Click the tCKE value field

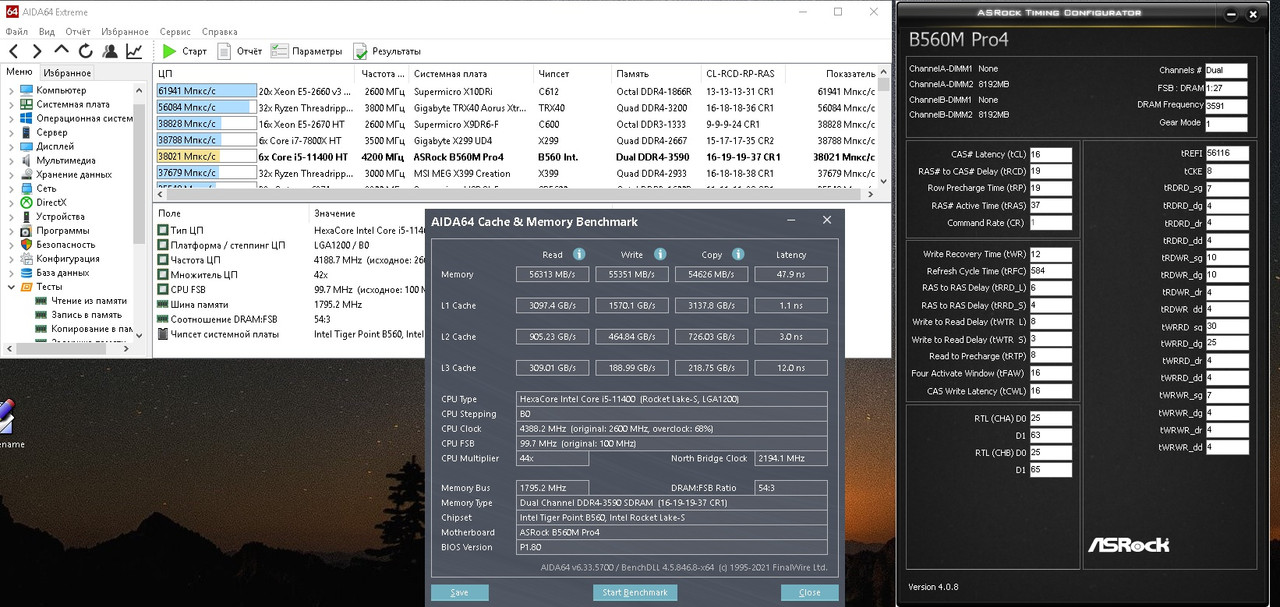pyautogui.click(x=1226, y=171)
